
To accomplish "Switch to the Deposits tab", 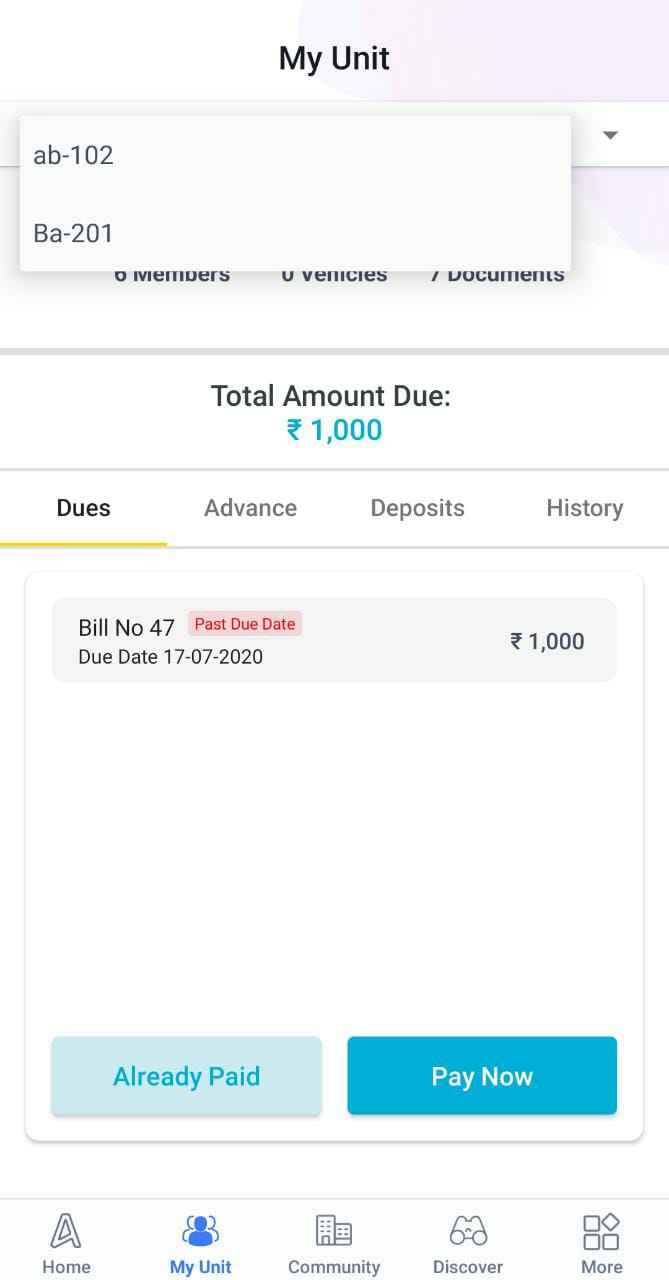I will coord(417,508).
